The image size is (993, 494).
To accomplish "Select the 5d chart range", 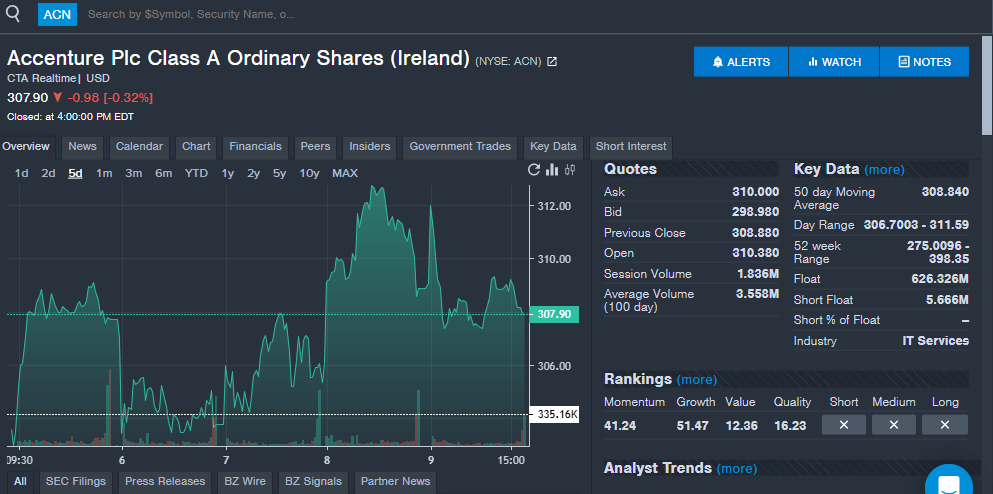I will coord(75,174).
